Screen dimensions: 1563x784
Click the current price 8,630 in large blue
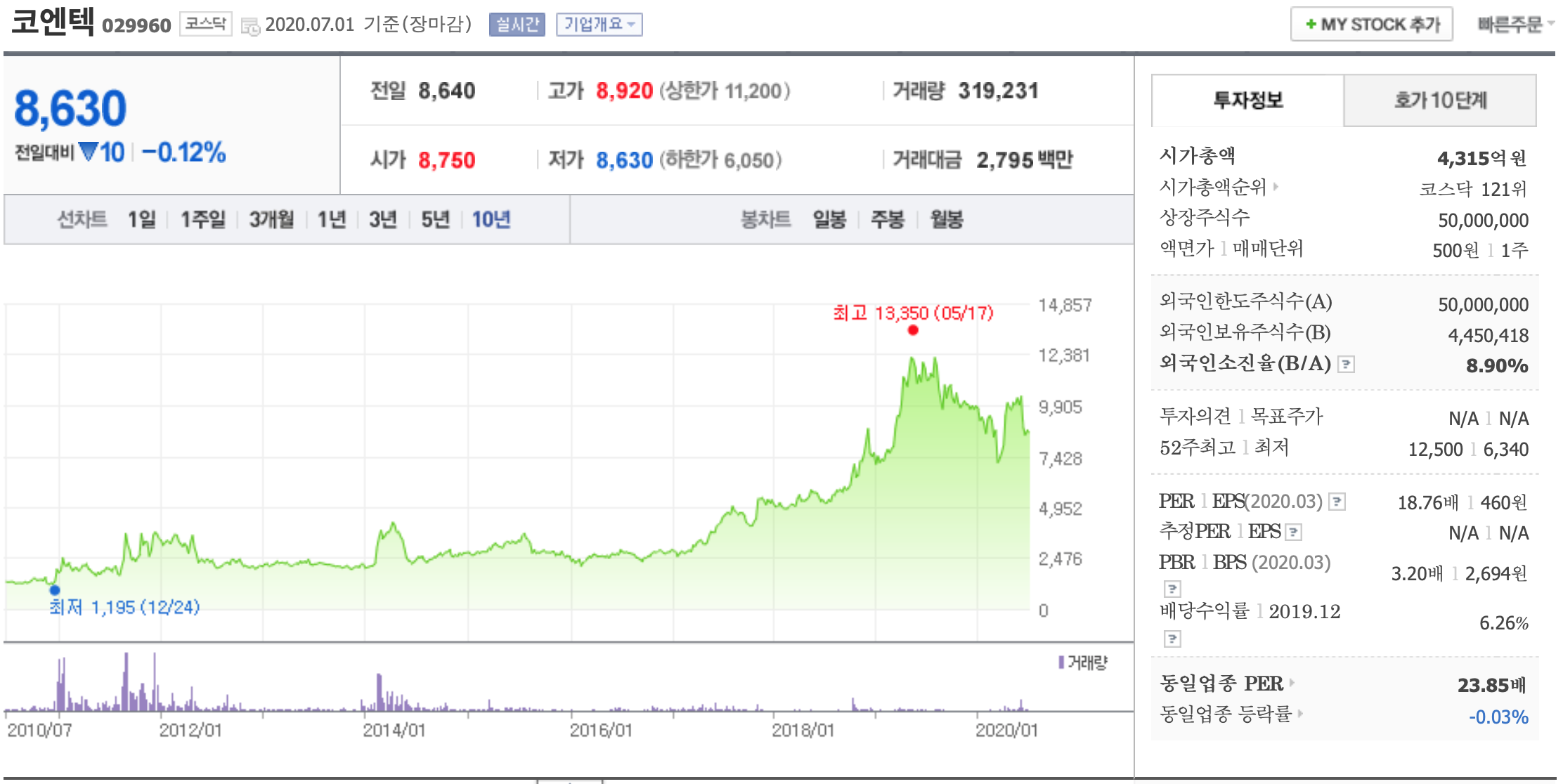click(x=70, y=108)
